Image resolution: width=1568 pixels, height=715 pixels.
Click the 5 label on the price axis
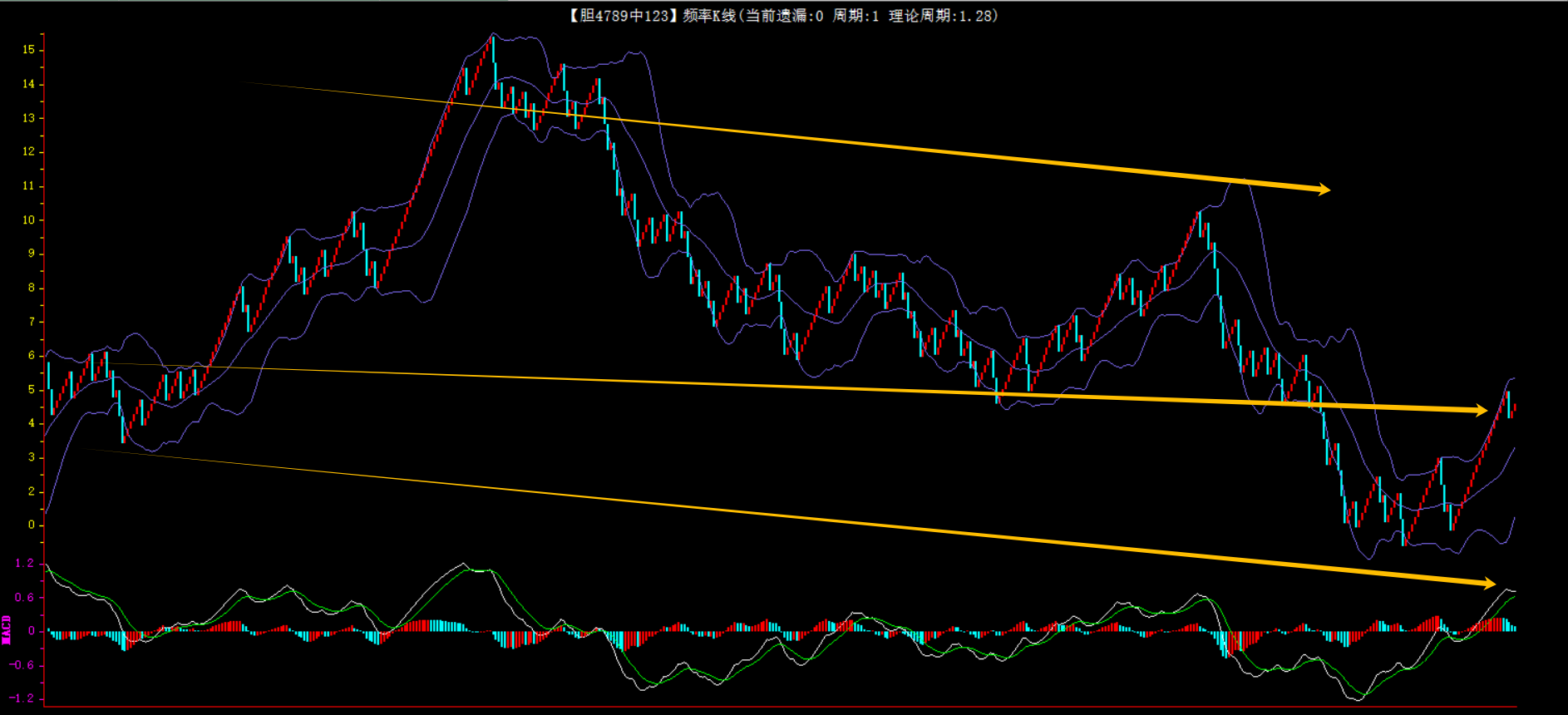pyautogui.click(x=32, y=389)
